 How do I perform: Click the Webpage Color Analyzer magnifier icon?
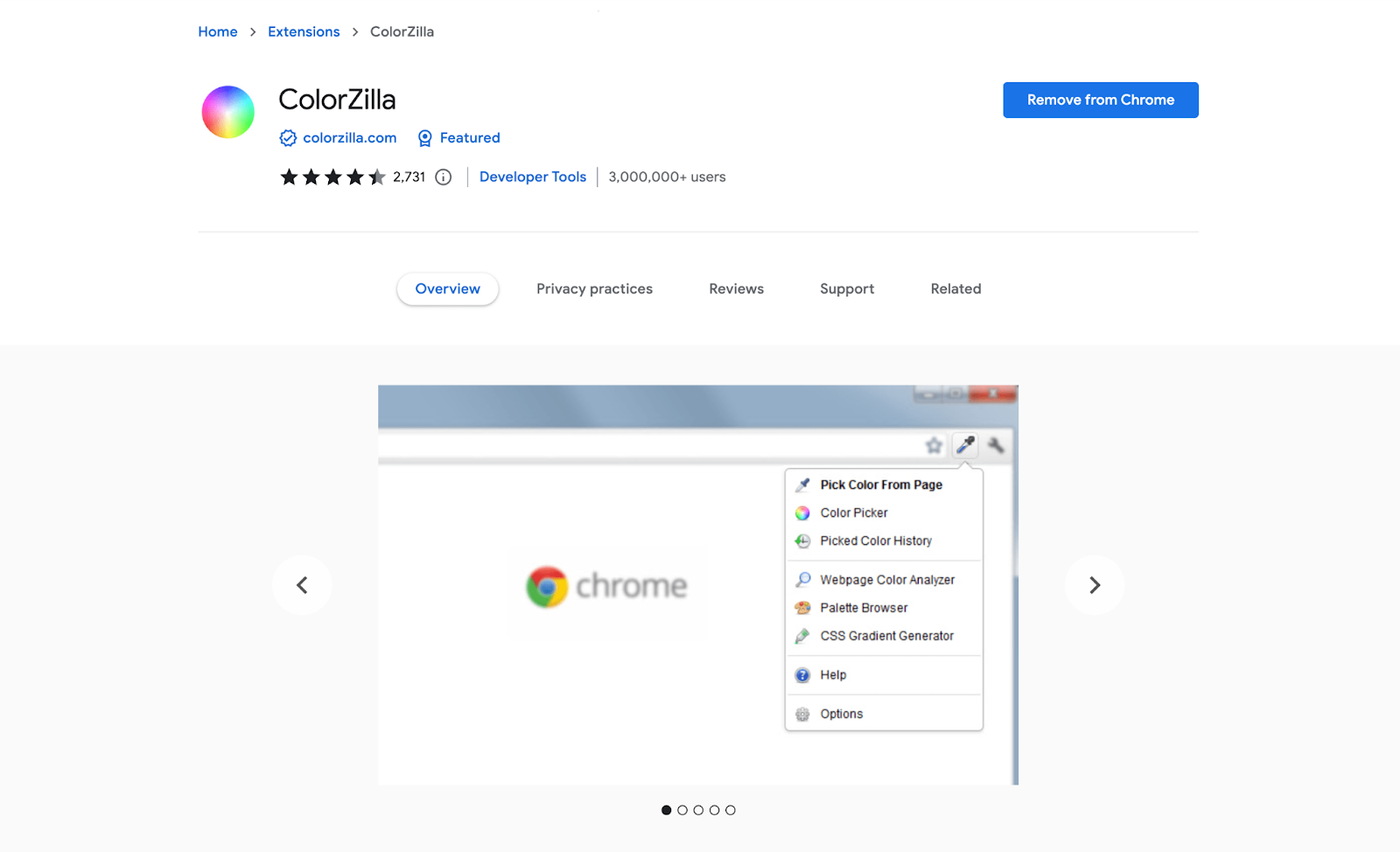[802, 580]
